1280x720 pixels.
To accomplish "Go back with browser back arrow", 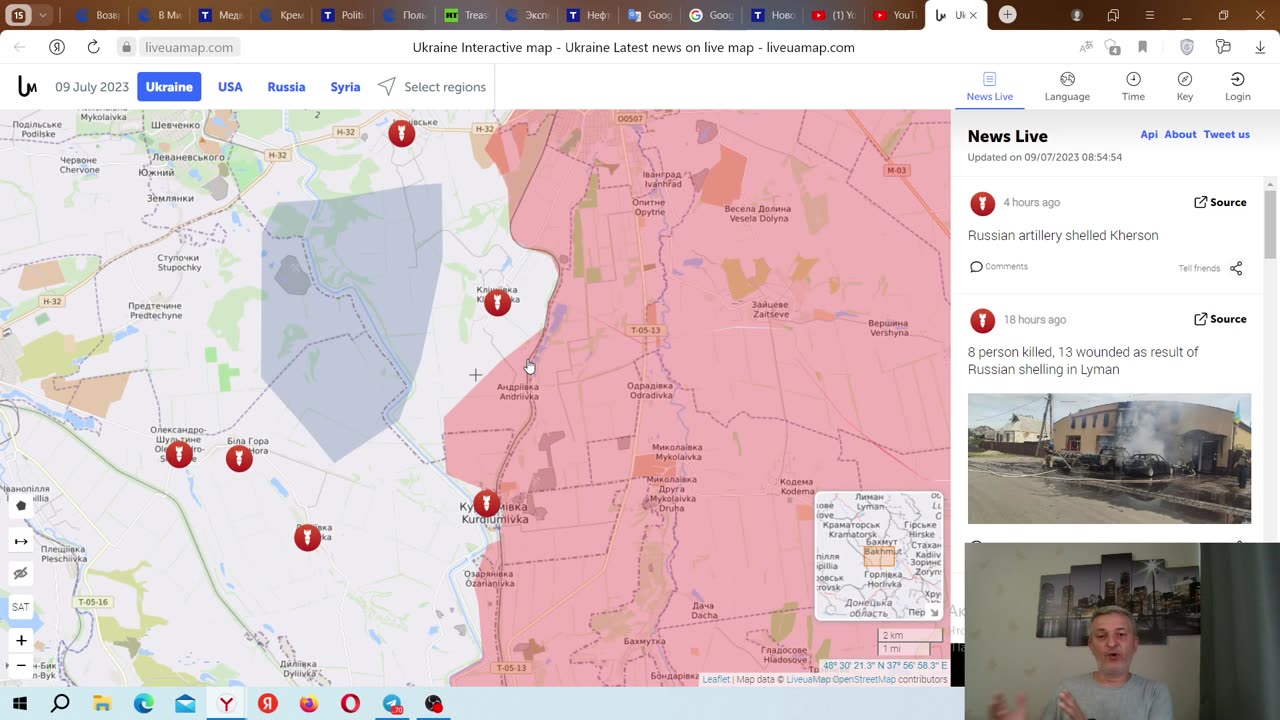I will tap(20, 47).
